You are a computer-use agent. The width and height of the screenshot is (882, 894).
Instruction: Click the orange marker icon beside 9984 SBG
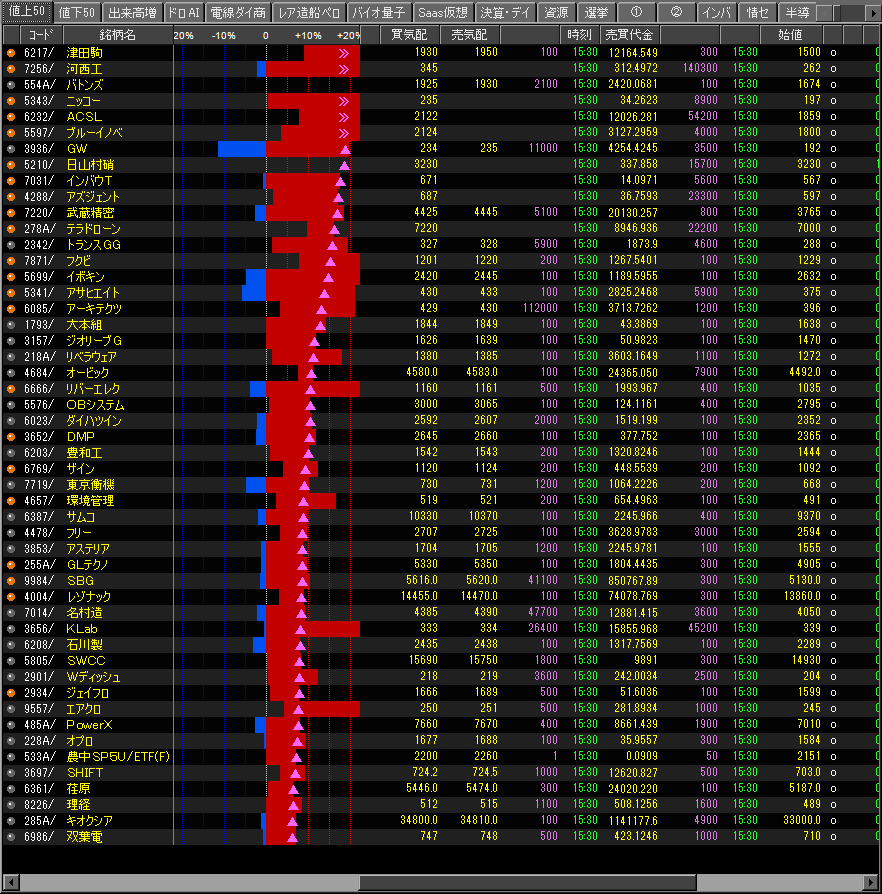(x=11, y=580)
